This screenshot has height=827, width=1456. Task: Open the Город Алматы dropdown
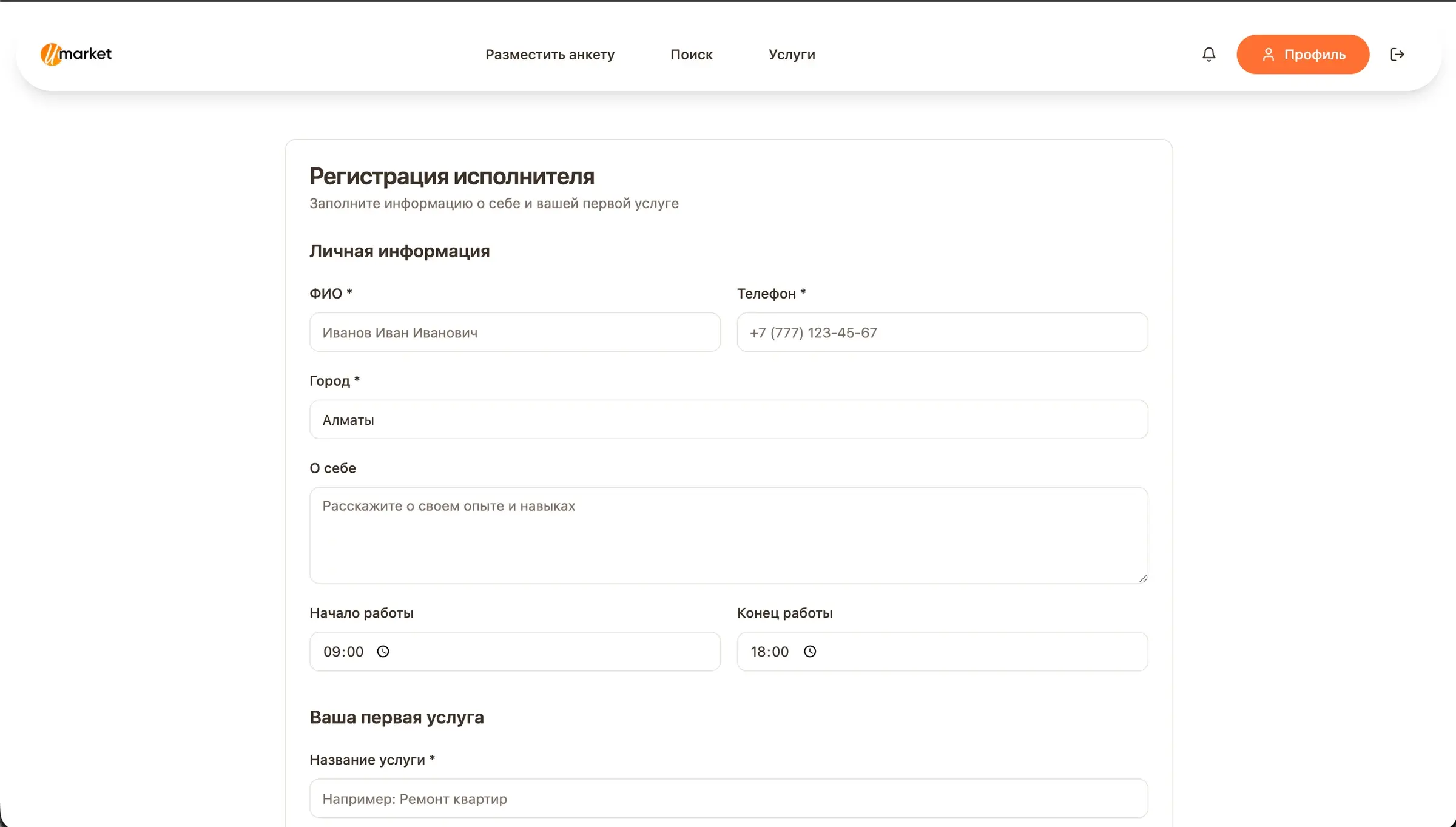[x=729, y=420]
